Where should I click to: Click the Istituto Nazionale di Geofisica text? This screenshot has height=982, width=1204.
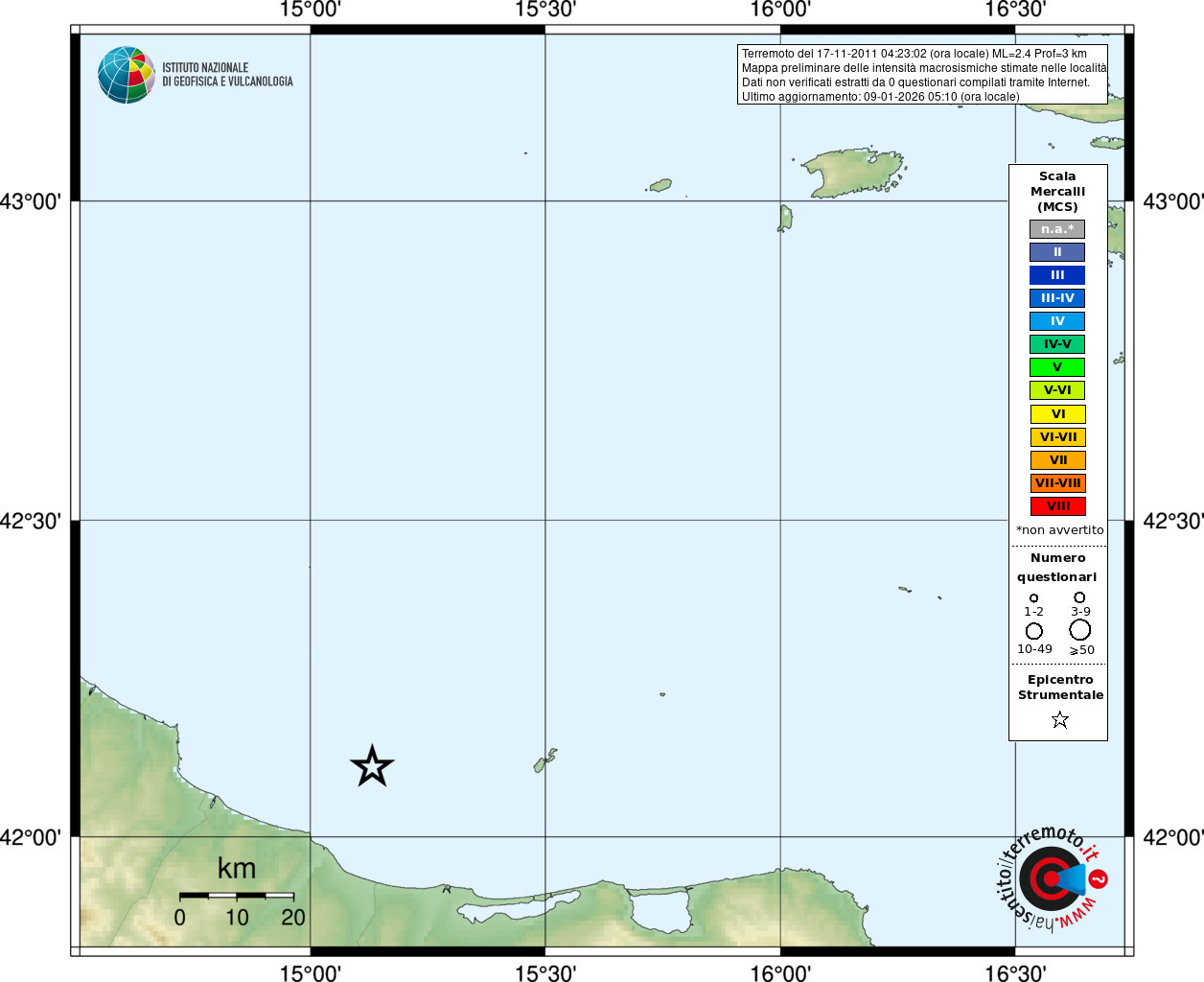coord(227,75)
